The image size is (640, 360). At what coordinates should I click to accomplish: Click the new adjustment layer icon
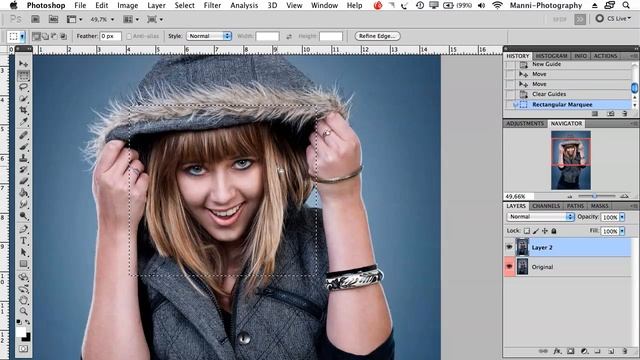click(584, 351)
